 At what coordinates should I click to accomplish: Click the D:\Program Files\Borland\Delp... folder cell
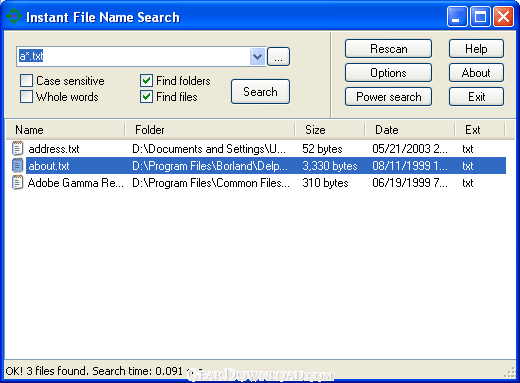pos(210,166)
